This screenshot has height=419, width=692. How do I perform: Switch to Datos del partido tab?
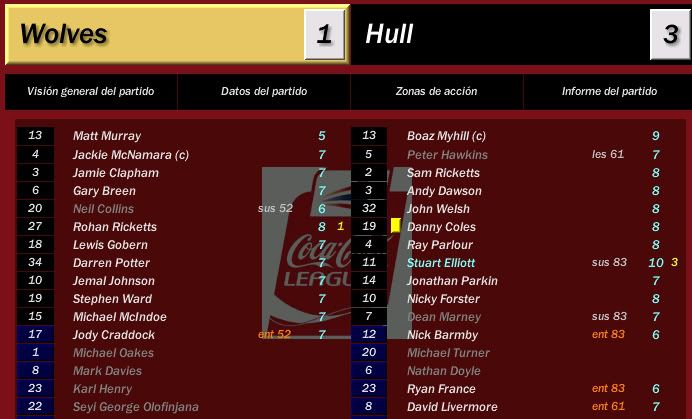coord(264,91)
